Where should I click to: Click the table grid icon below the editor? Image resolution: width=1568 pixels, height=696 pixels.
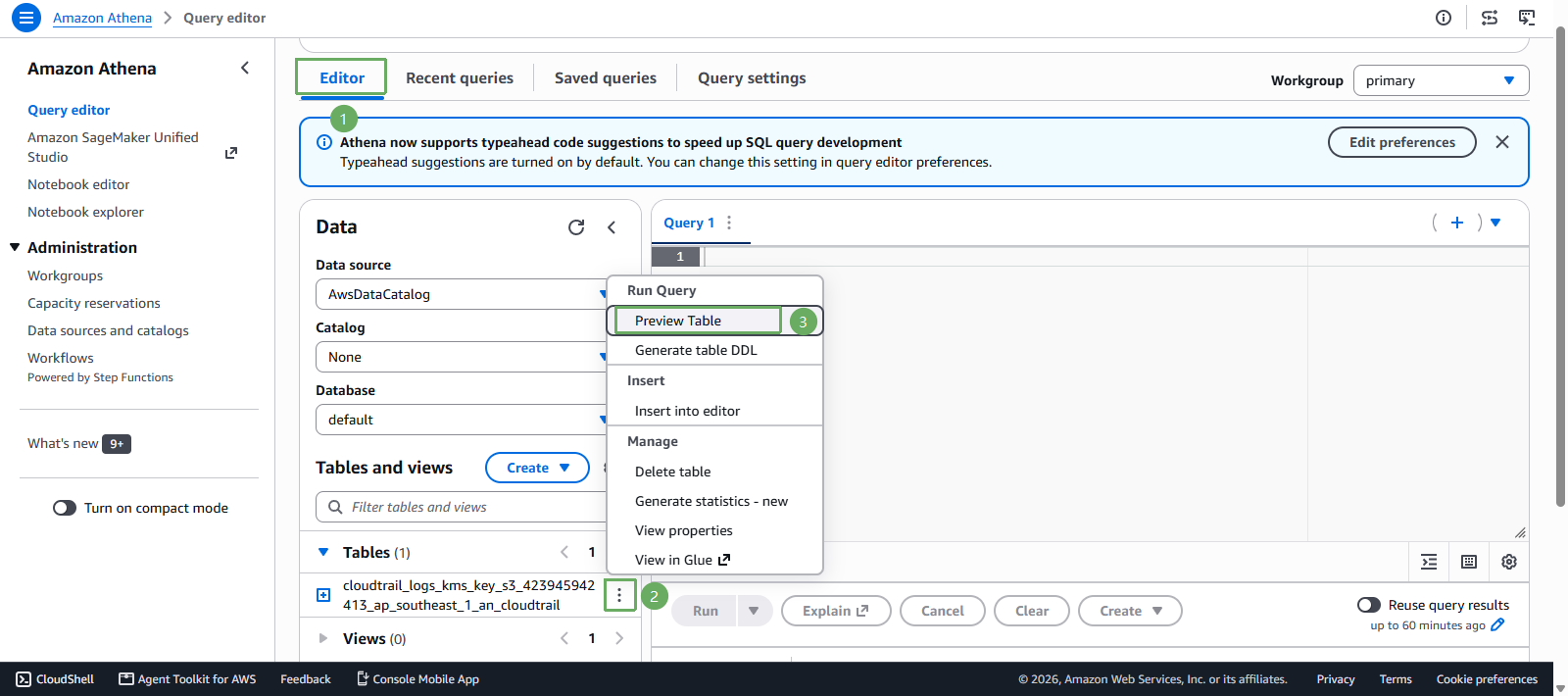click(1469, 562)
